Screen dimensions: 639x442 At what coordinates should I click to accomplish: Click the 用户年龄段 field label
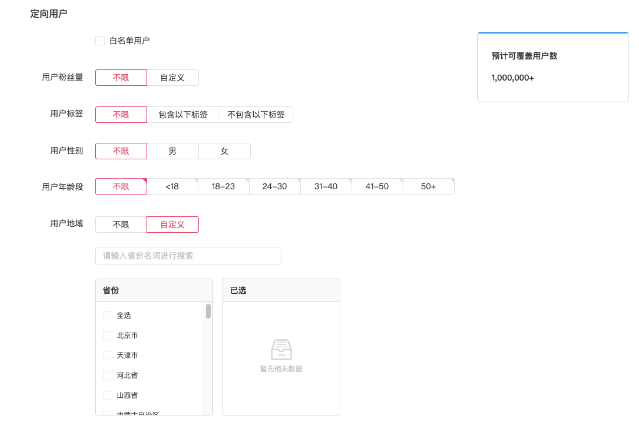point(62,187)
